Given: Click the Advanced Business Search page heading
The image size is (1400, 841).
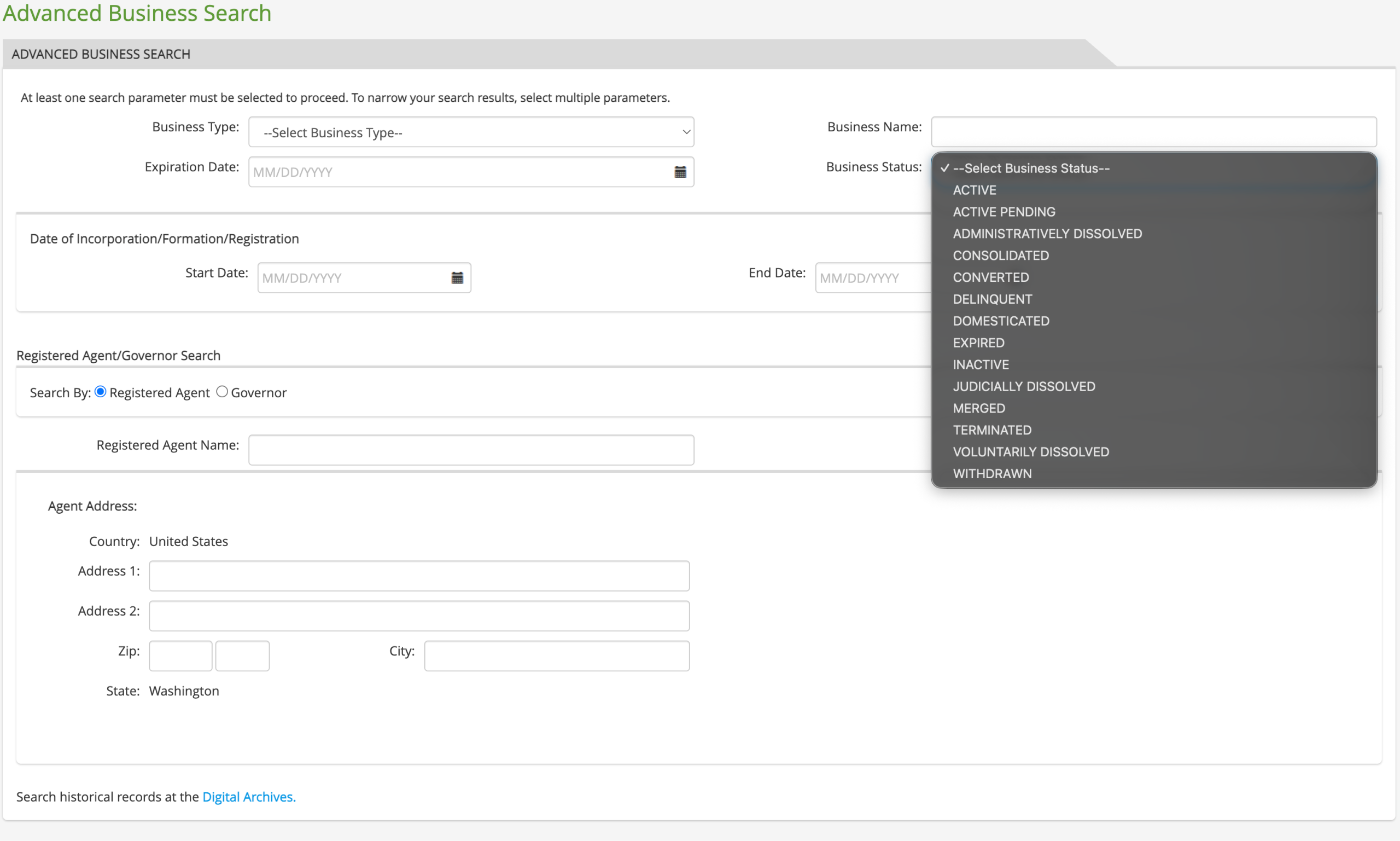Looking at the screenshot, I should tap(137, 13).
